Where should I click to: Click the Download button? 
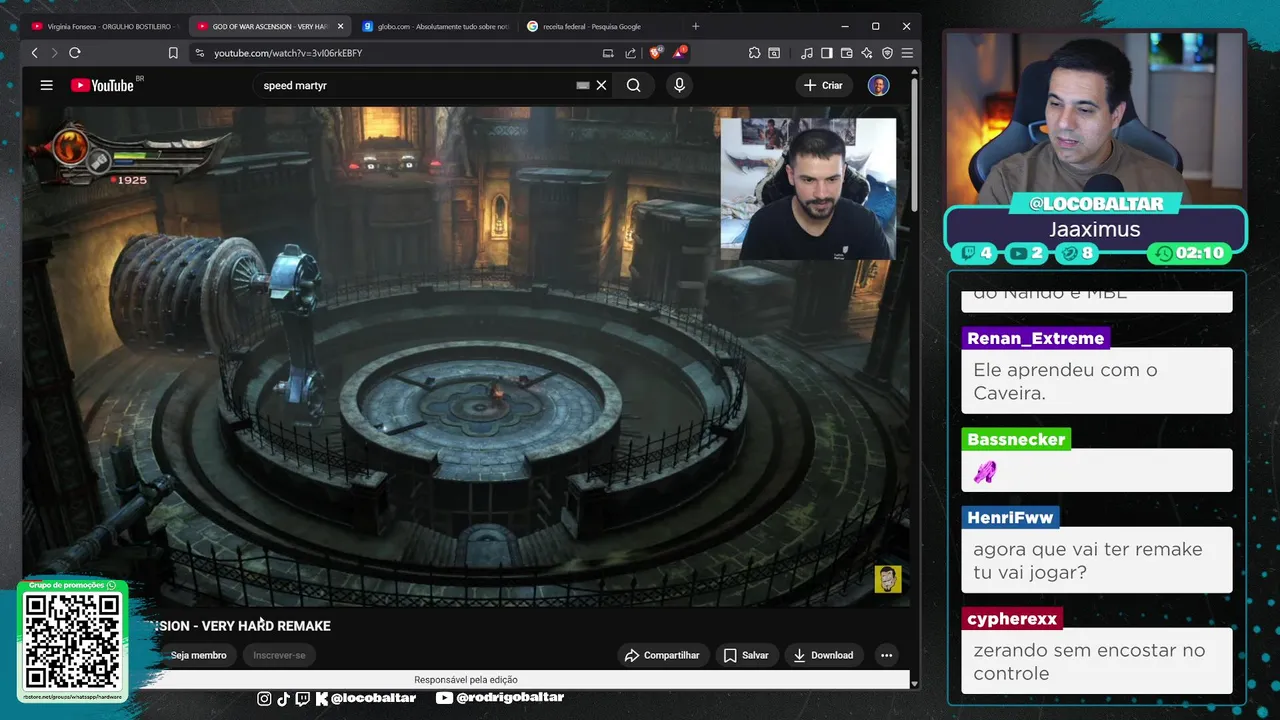coord(823,655)
